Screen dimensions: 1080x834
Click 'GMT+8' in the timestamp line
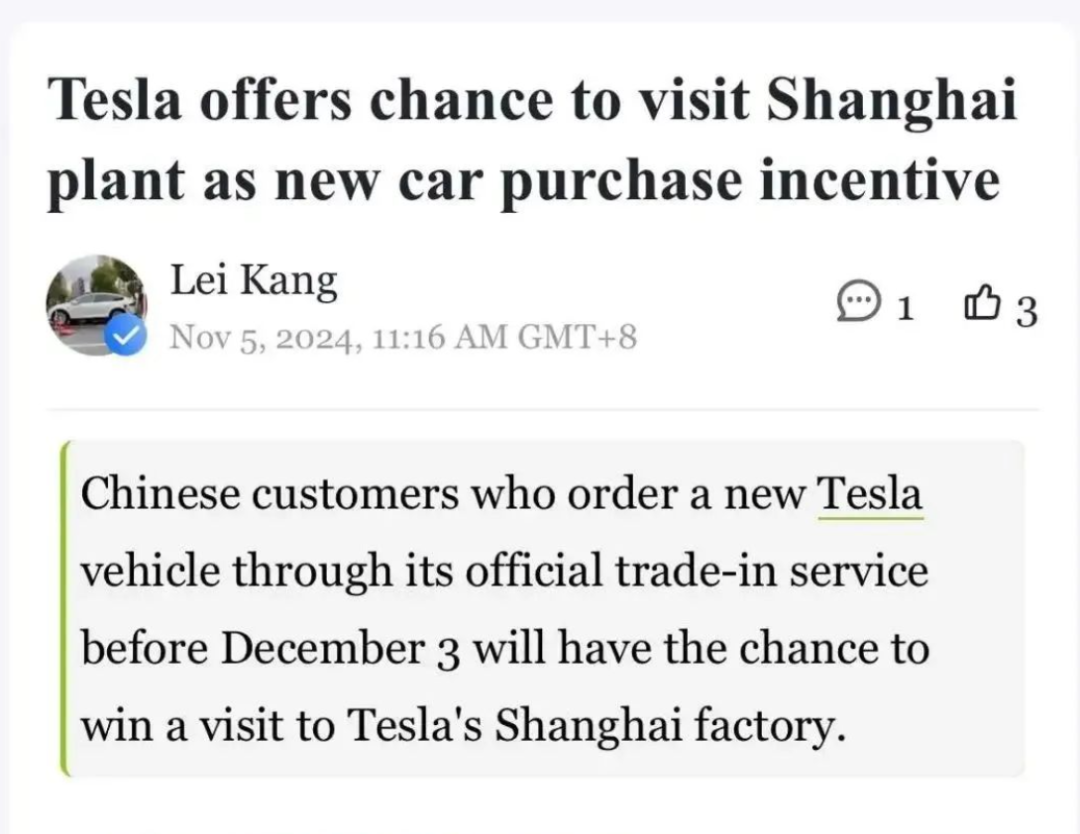(x=577, y=337)
